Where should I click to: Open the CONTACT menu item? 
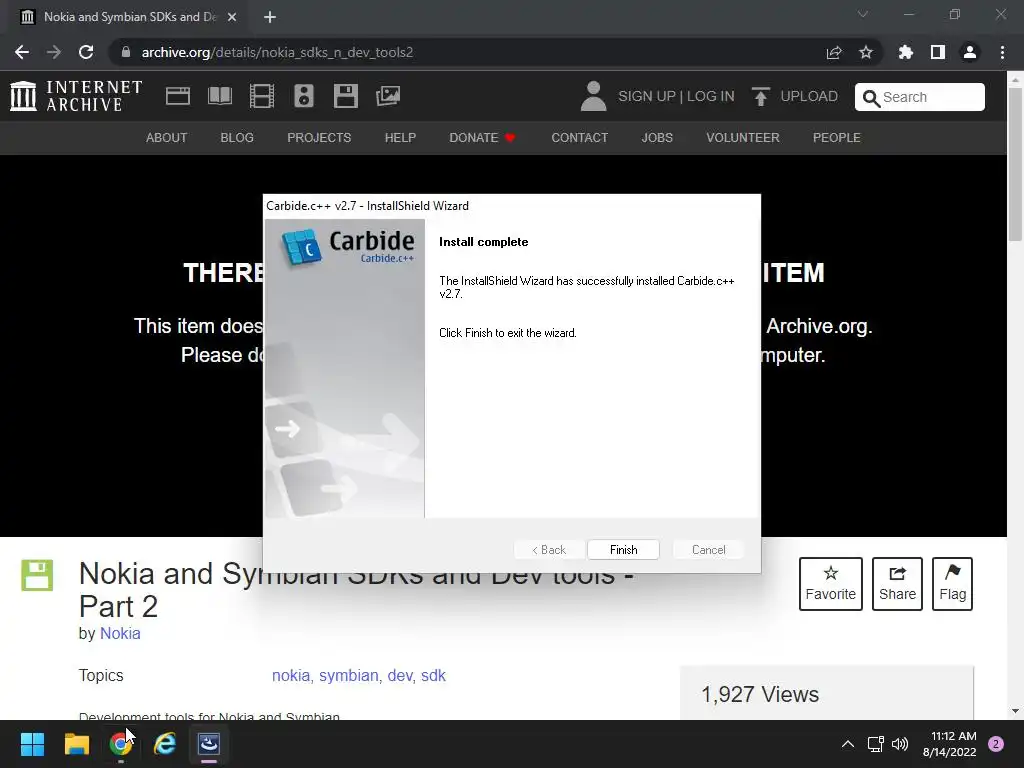coord(579,138)
